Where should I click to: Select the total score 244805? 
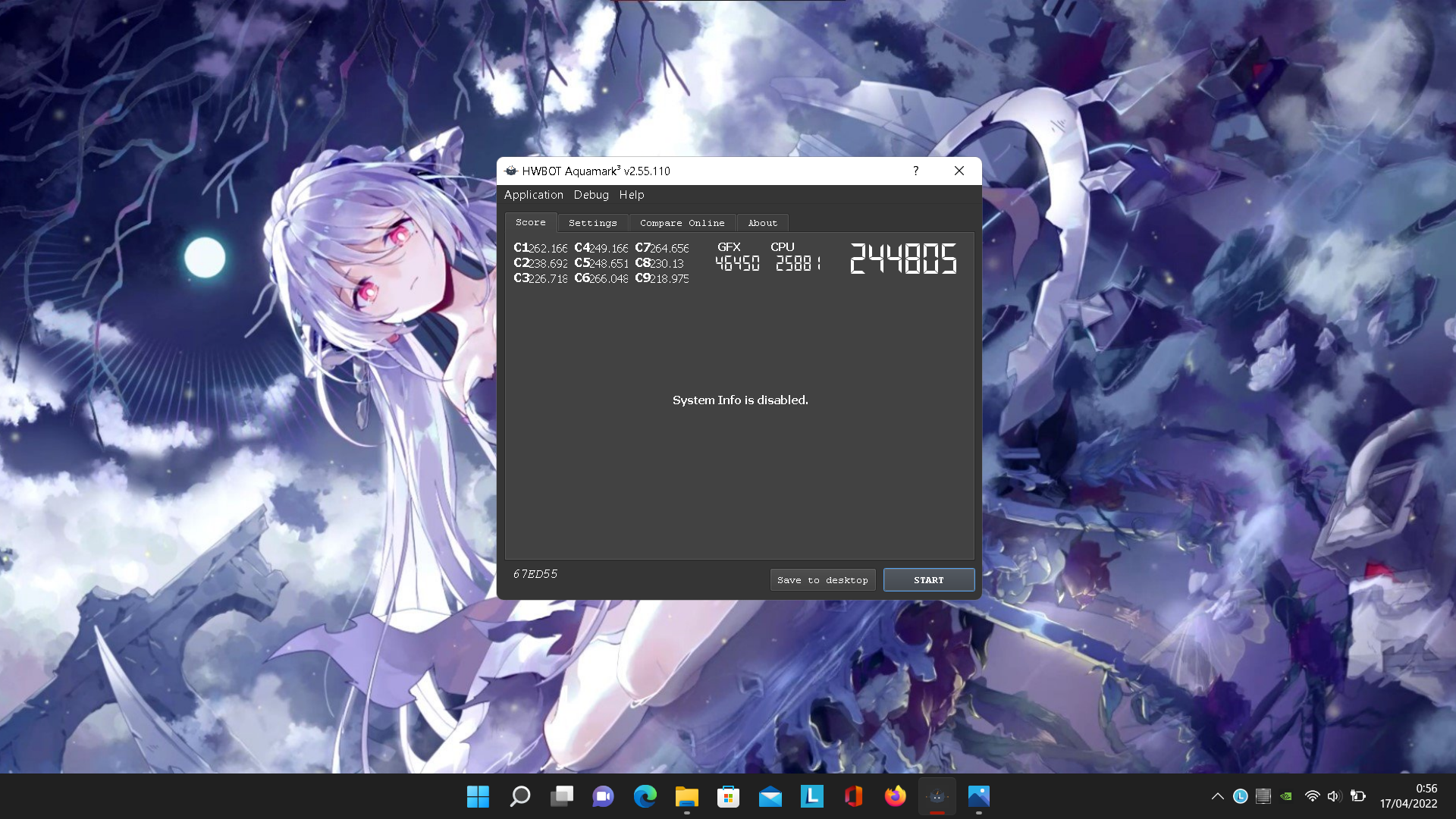[x=903, y=259]
